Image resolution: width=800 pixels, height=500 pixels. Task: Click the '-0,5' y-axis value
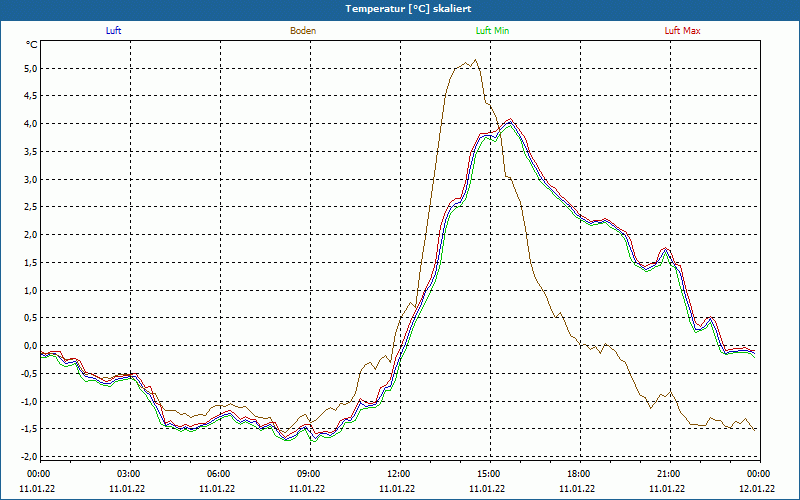[x=30, y=373]
